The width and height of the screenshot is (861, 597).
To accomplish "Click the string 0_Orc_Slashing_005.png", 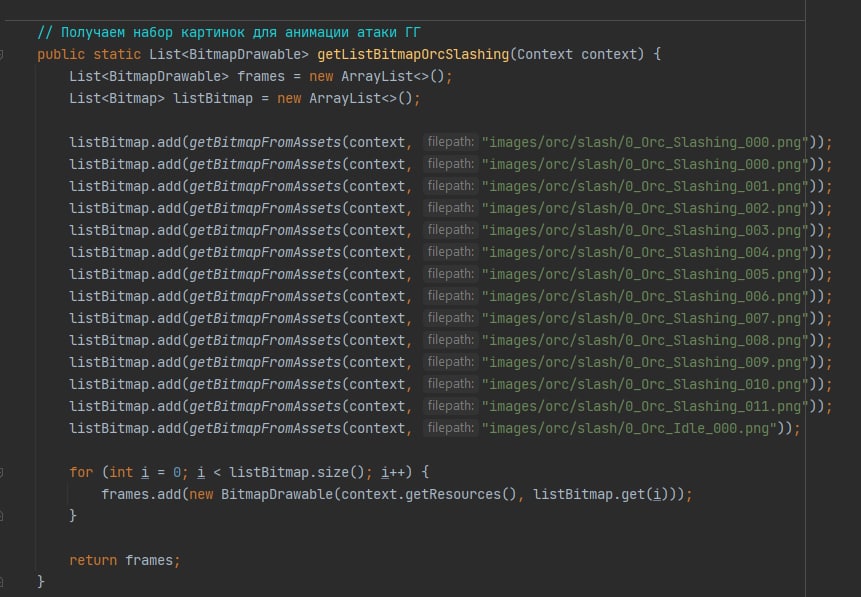I will coord(645,274).
